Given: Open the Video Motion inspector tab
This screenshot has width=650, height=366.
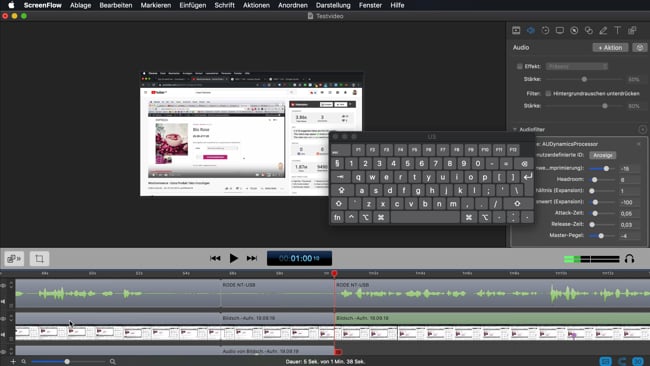Looking at the screenshot, I should (x=545, y=30).
